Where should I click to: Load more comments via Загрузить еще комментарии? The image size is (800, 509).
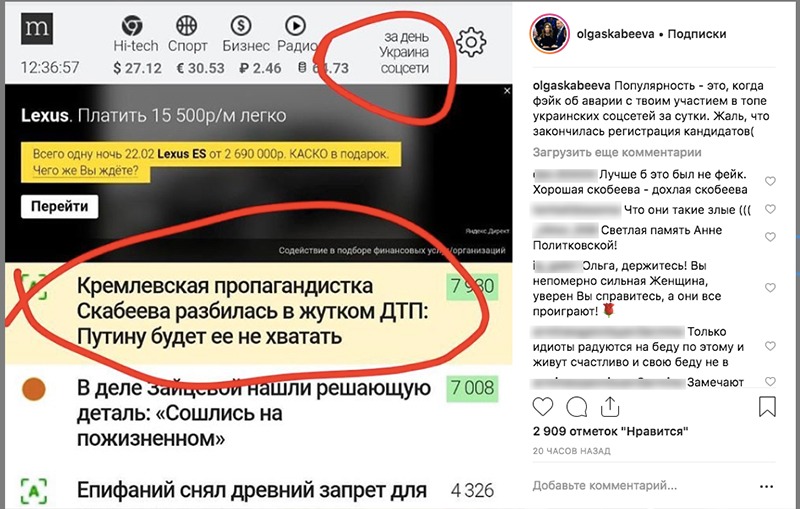tap(617, 152)
